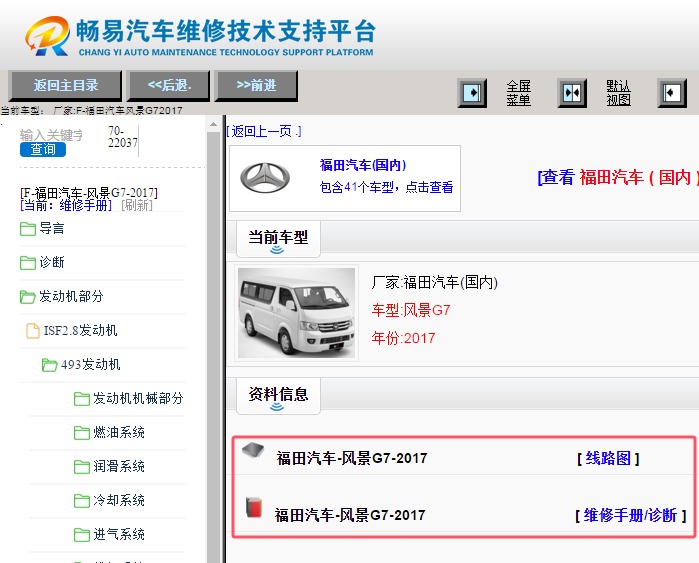Open the 冷却系统 entry

click(119, 500)
